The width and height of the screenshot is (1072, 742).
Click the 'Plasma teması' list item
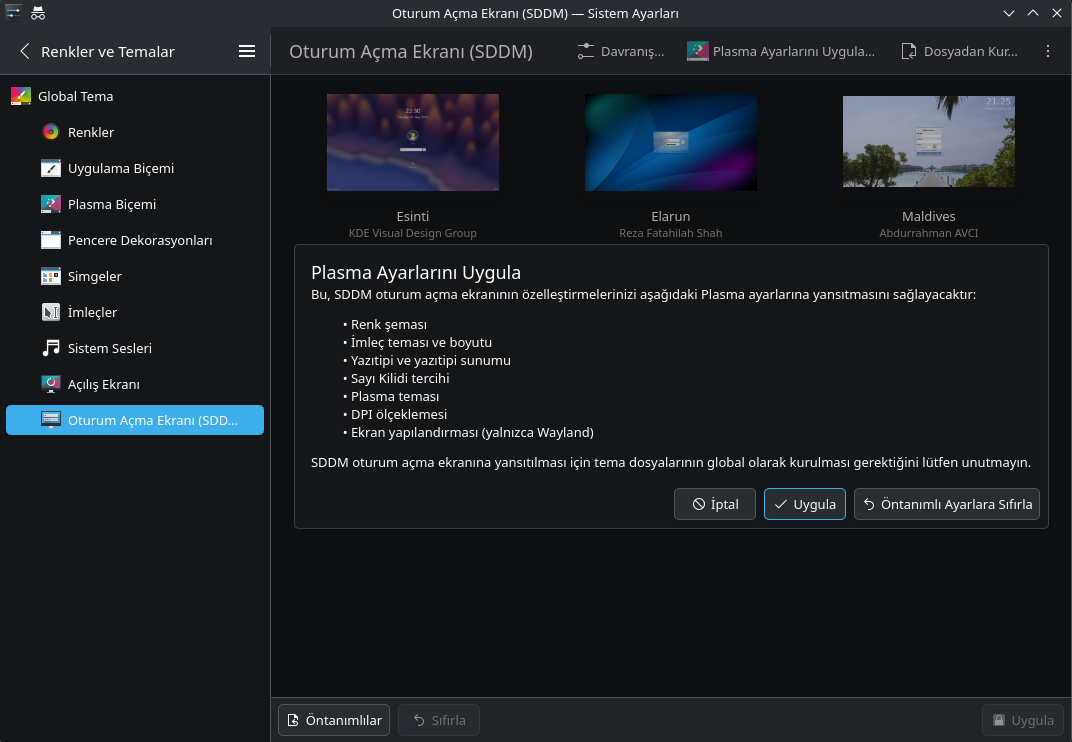pyautogui.click(x=394, y=397)
